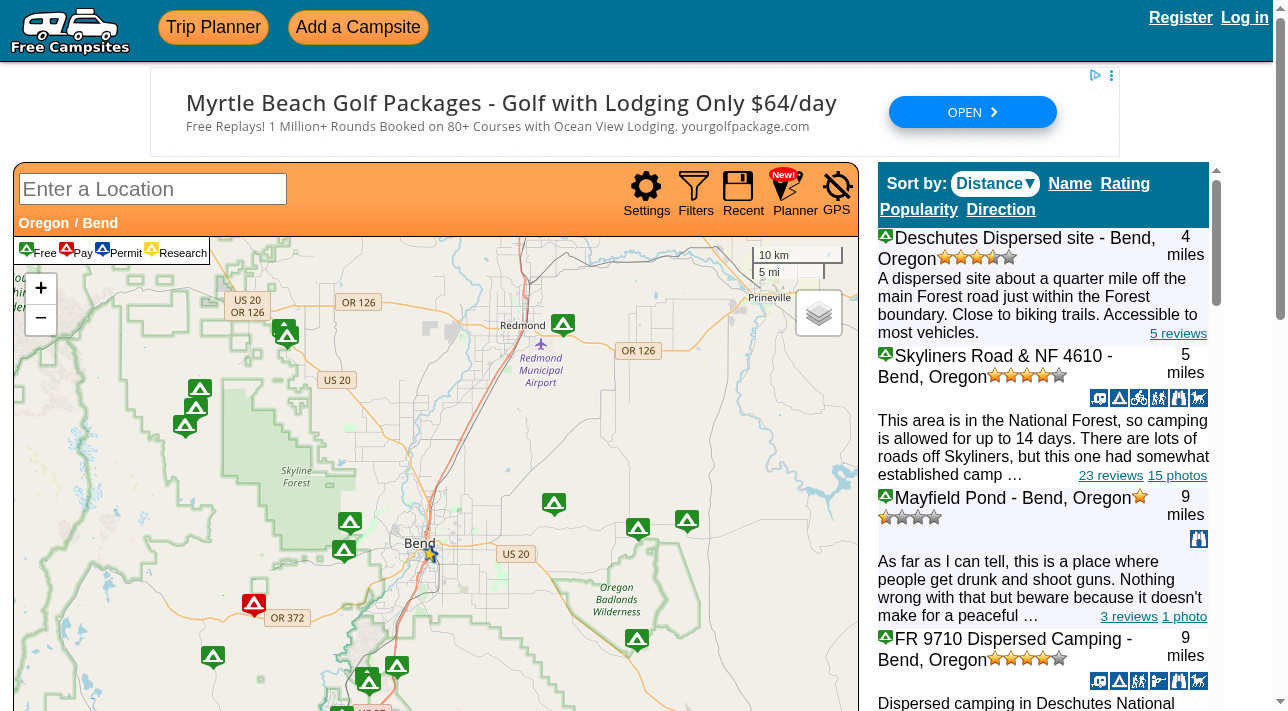Screen dimensions: 1288x711
Task: Open Deschutes Dispersed site listing title
Action: click(1017, 248)
